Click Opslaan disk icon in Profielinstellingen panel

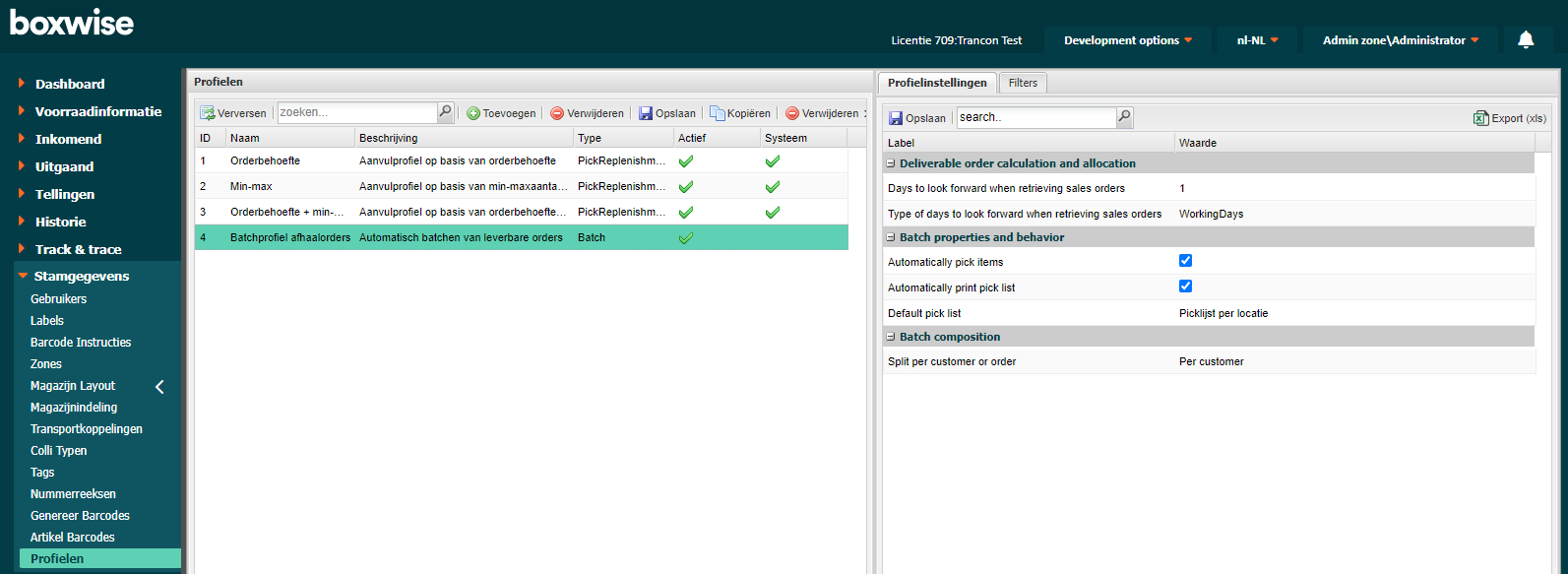pos(896,118)
